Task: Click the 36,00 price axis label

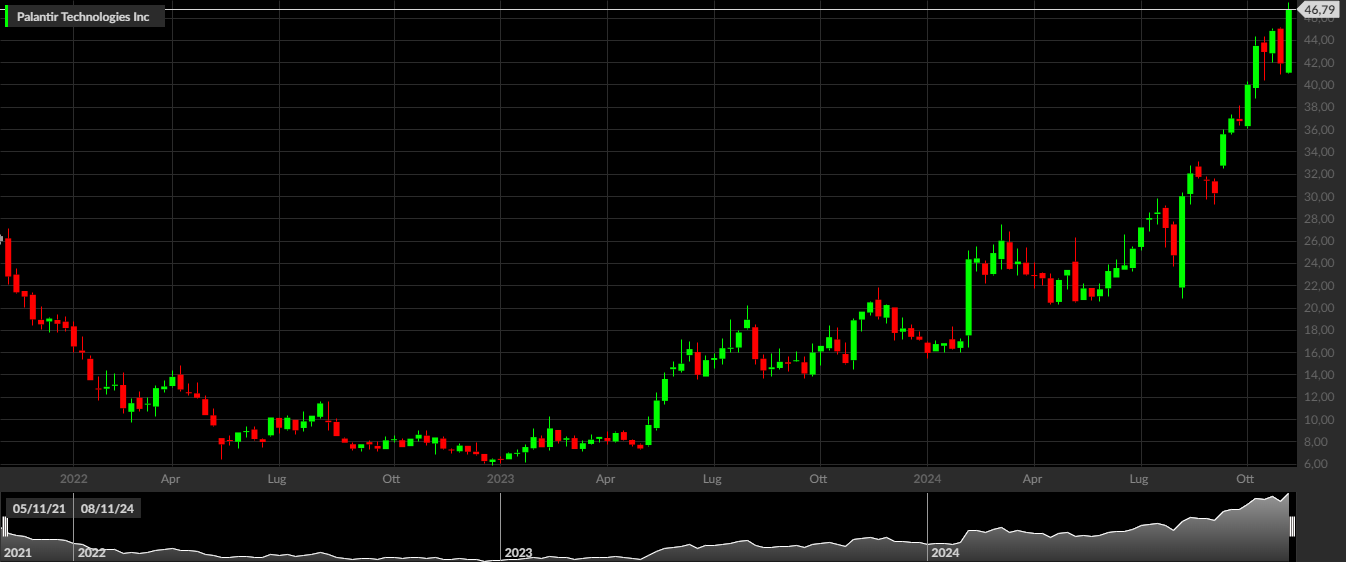Action: (1319, 130)
